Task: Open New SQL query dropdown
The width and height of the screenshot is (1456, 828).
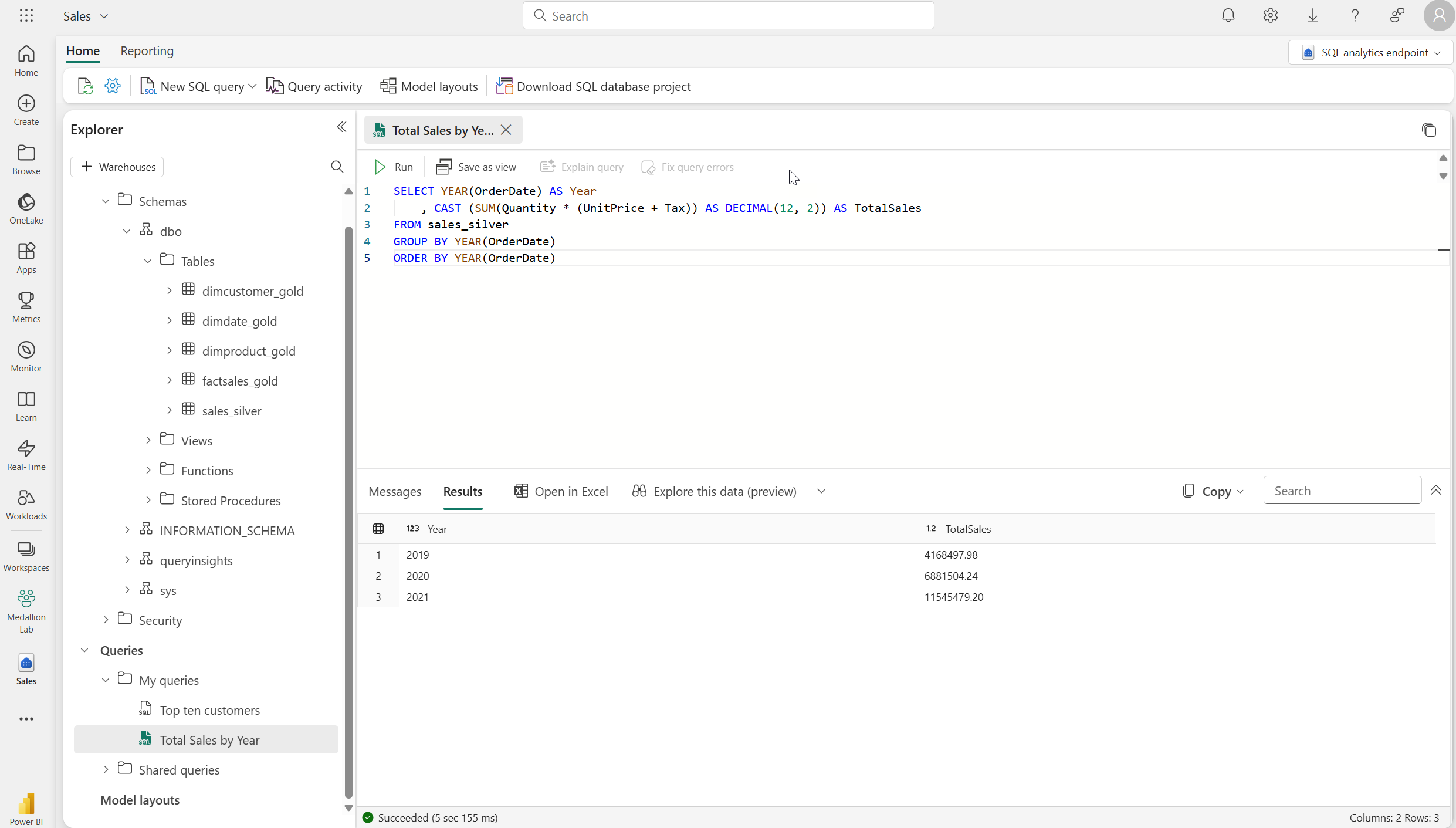Action: pyautogui.click(x=252, y=86)
